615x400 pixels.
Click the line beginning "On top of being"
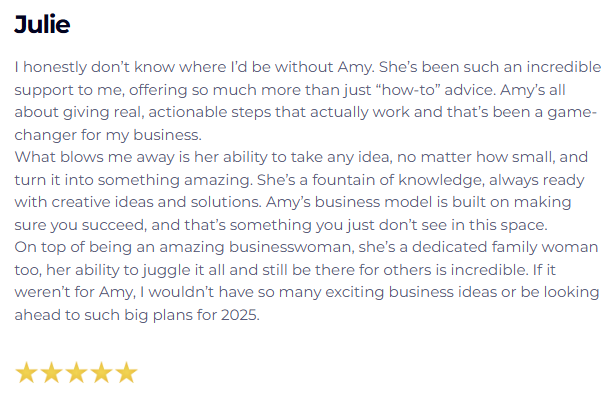coord(306,247)
